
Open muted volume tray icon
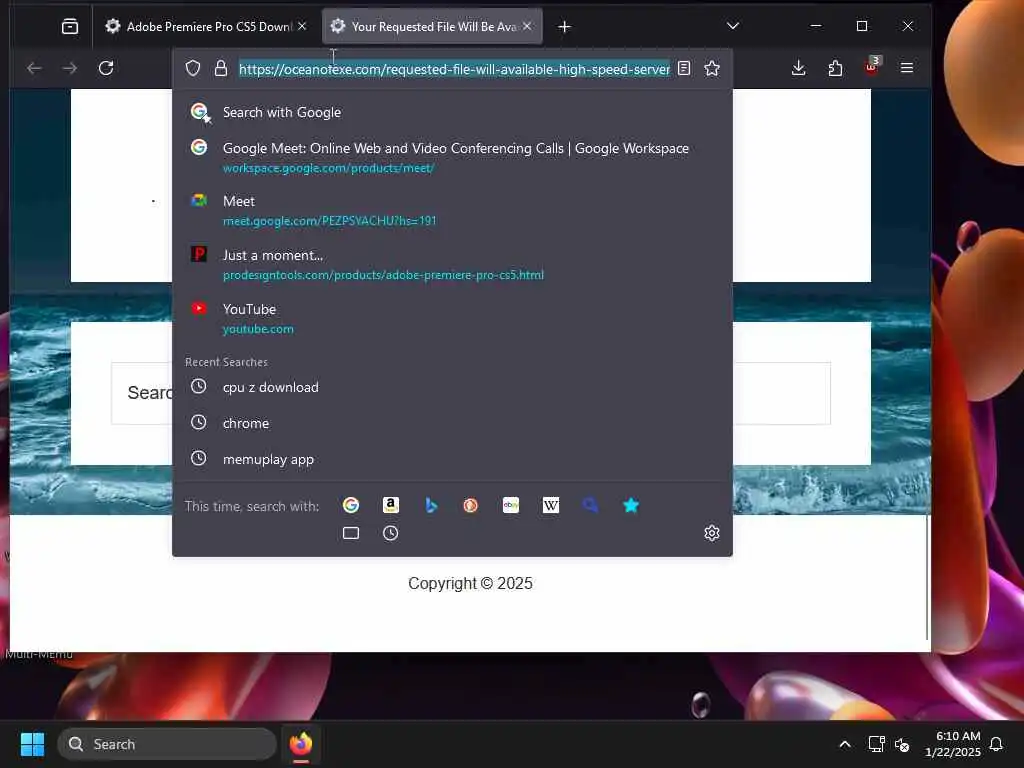(x=902, y=744)
